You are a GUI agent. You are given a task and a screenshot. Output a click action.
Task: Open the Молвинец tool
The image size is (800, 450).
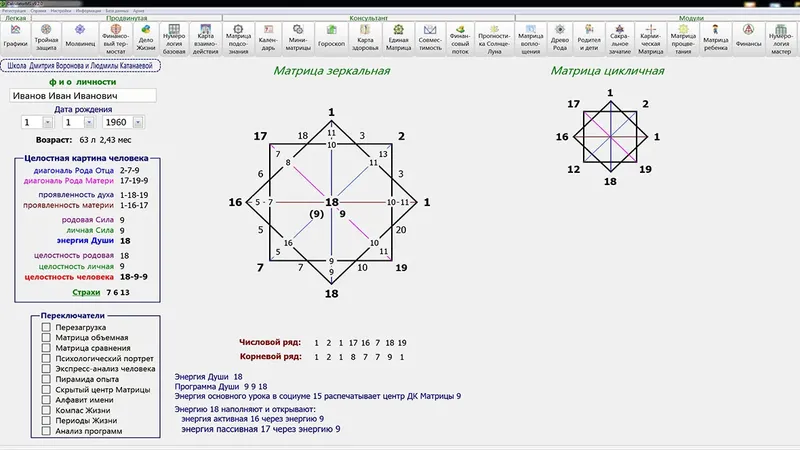pos(80,39)
